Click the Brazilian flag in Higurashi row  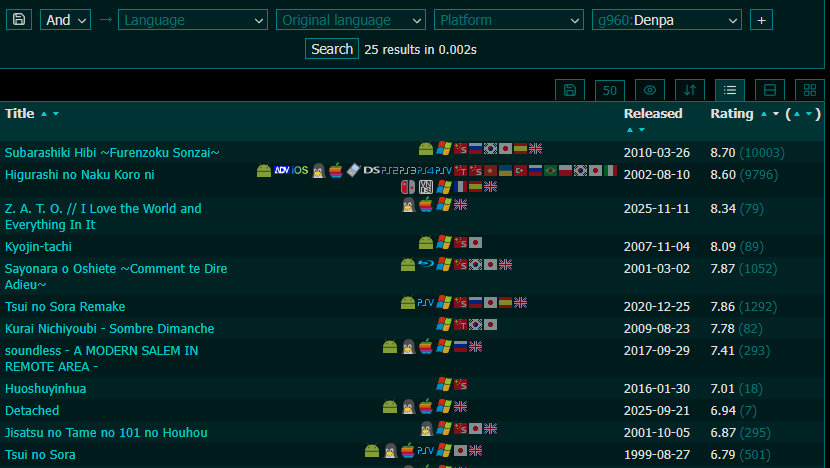551,170
